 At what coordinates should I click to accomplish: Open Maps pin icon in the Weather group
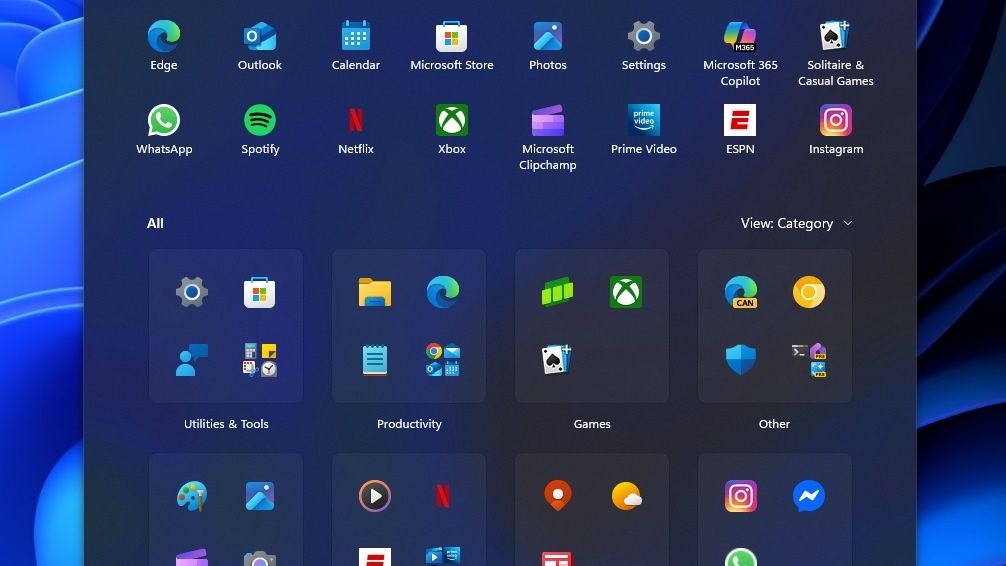(558, 495)
